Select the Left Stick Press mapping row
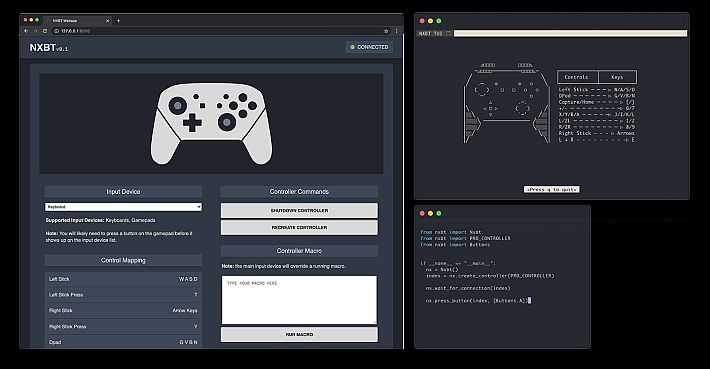Image resolution: width=710 pixels, height=369 pixels. coord(123,295)
